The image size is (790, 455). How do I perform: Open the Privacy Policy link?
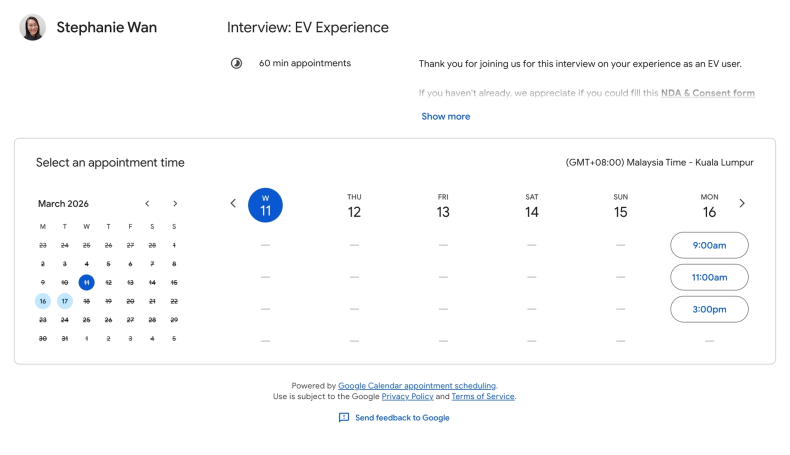407,397
